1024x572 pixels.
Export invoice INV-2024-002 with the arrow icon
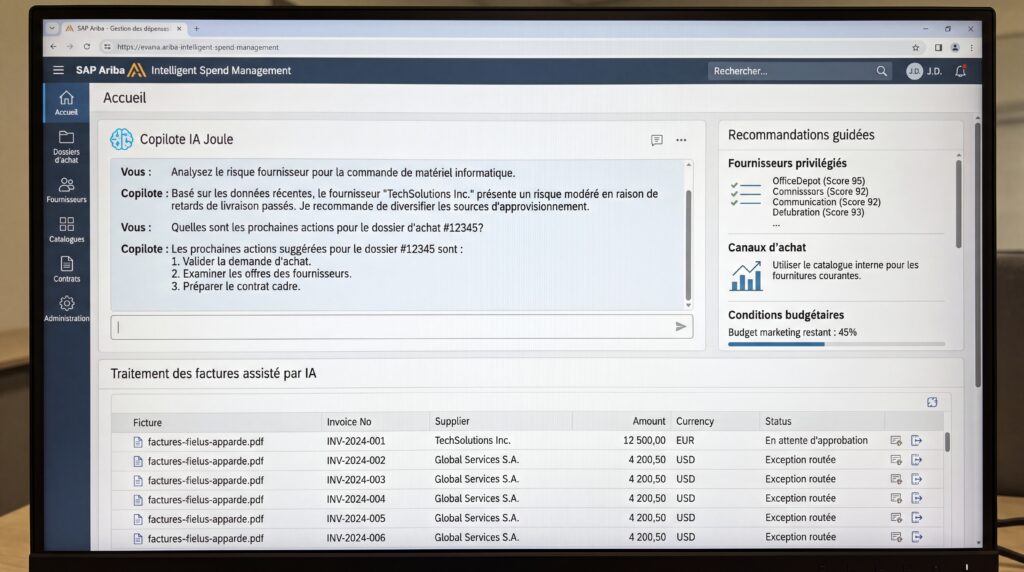pos(917,460)
